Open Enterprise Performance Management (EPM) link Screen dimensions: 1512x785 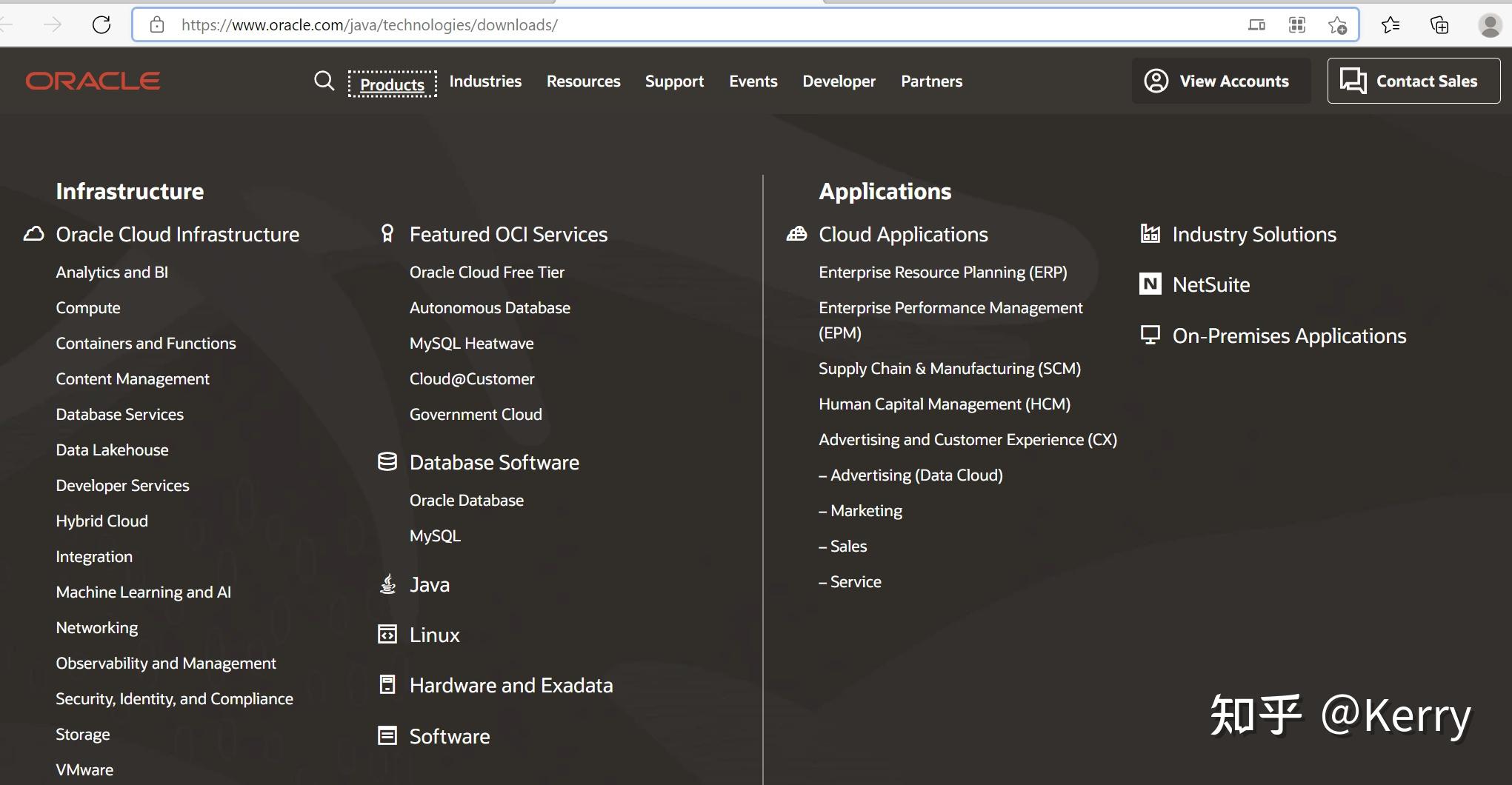click(x=950, y=320)
